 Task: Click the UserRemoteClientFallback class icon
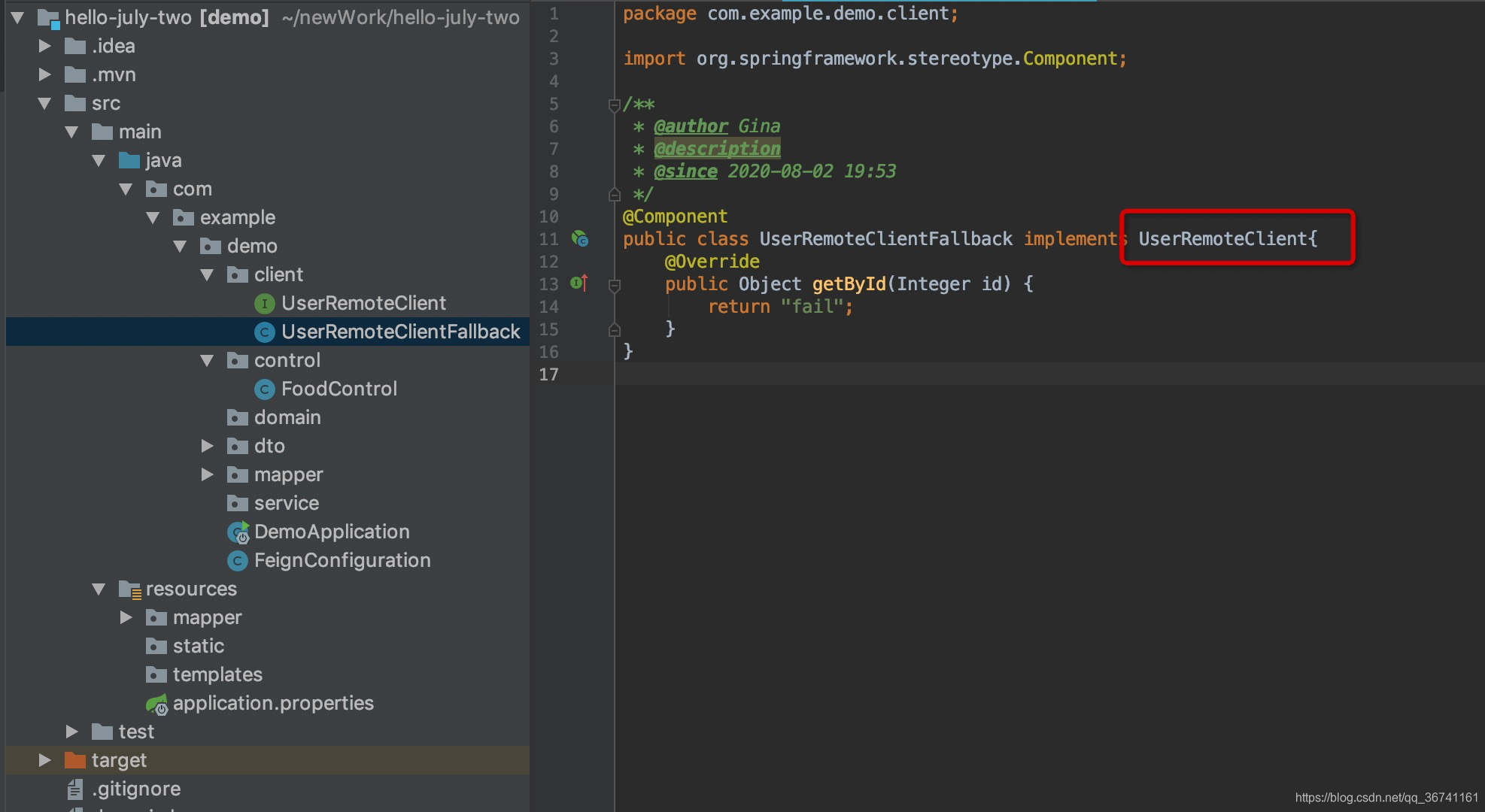click(x=264, y=331)
